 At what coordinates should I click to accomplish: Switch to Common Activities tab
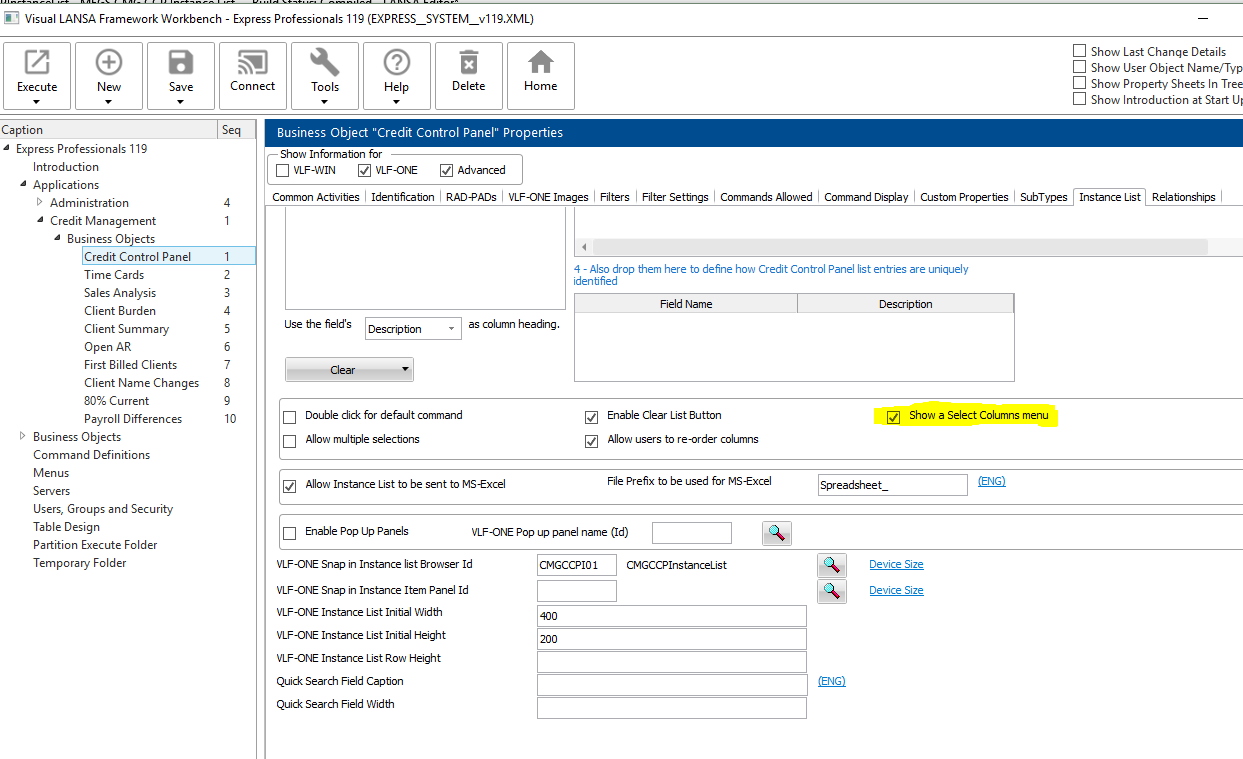(x=316, y=197)
